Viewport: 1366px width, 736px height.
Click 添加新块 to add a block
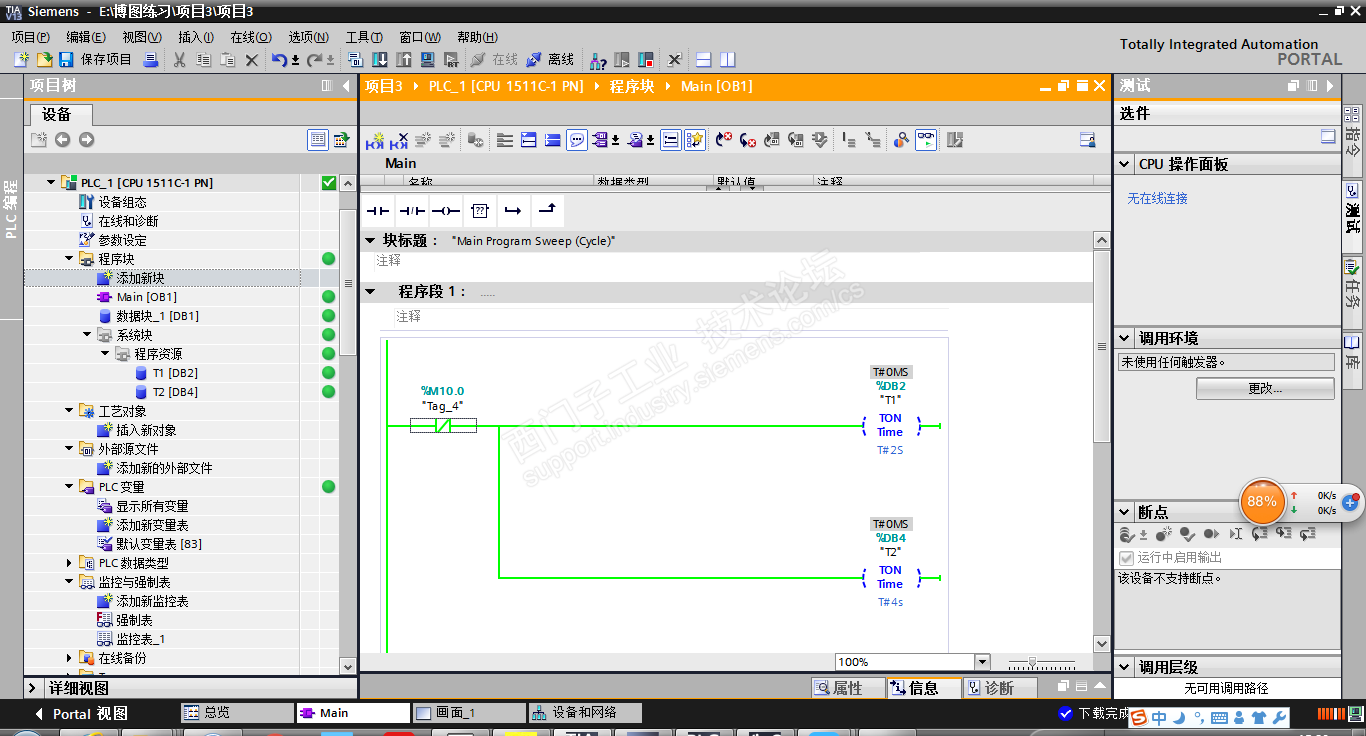(x=140, y=278)
